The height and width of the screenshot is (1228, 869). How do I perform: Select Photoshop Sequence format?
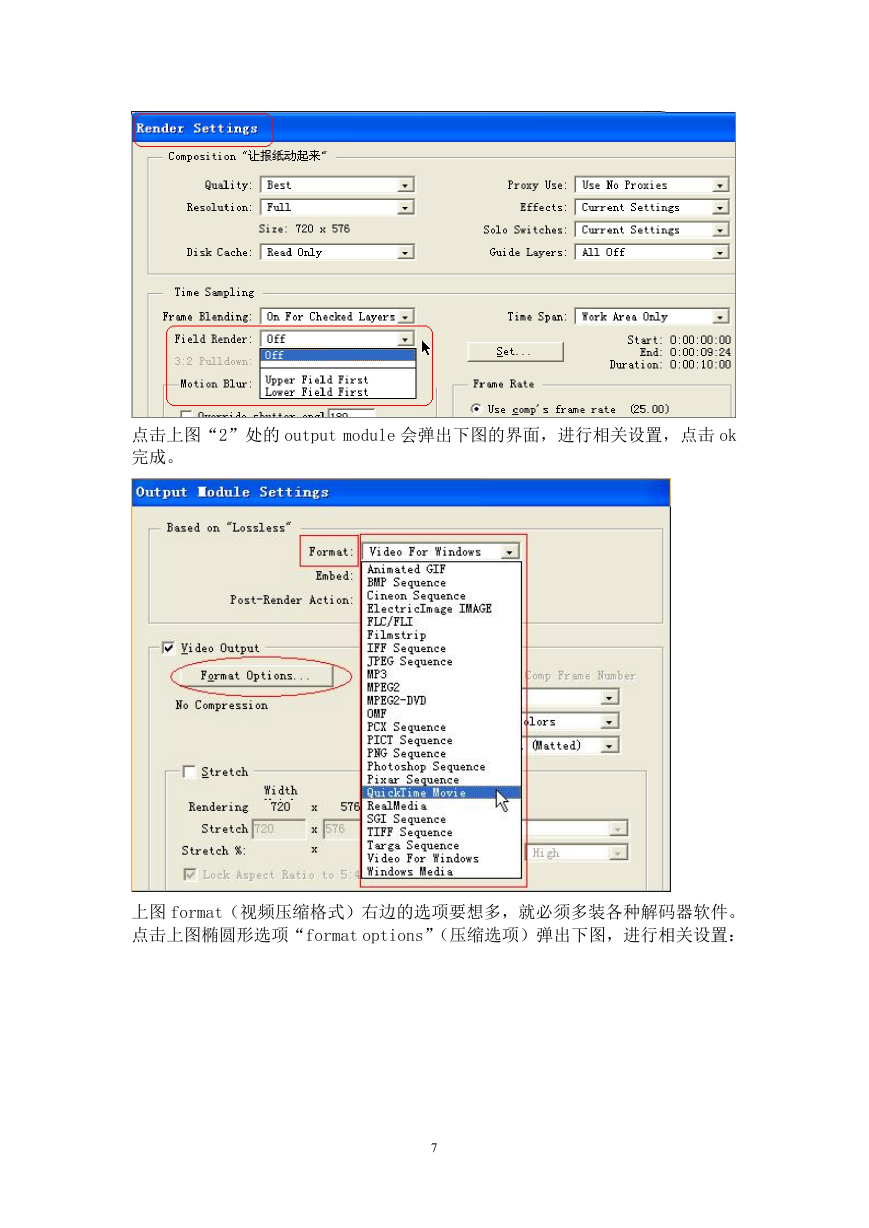pos(441,766)
